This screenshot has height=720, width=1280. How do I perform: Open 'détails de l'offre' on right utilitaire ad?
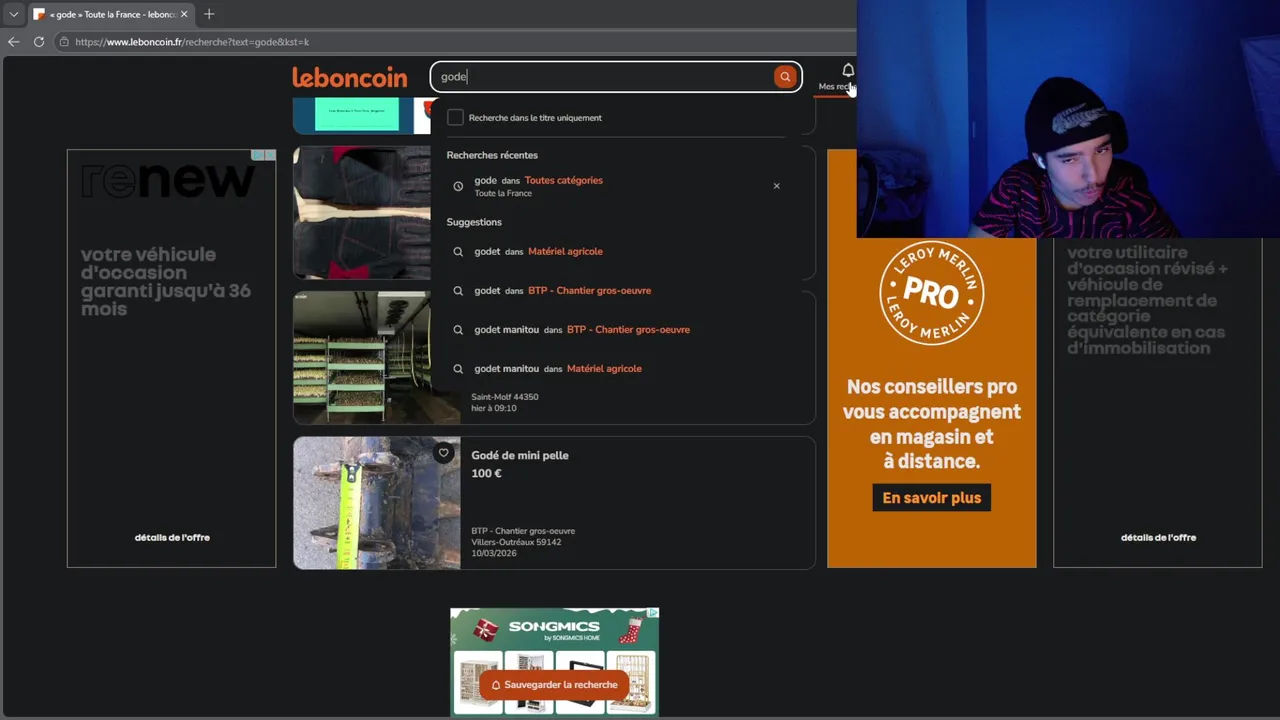(x=1158, y=538)
